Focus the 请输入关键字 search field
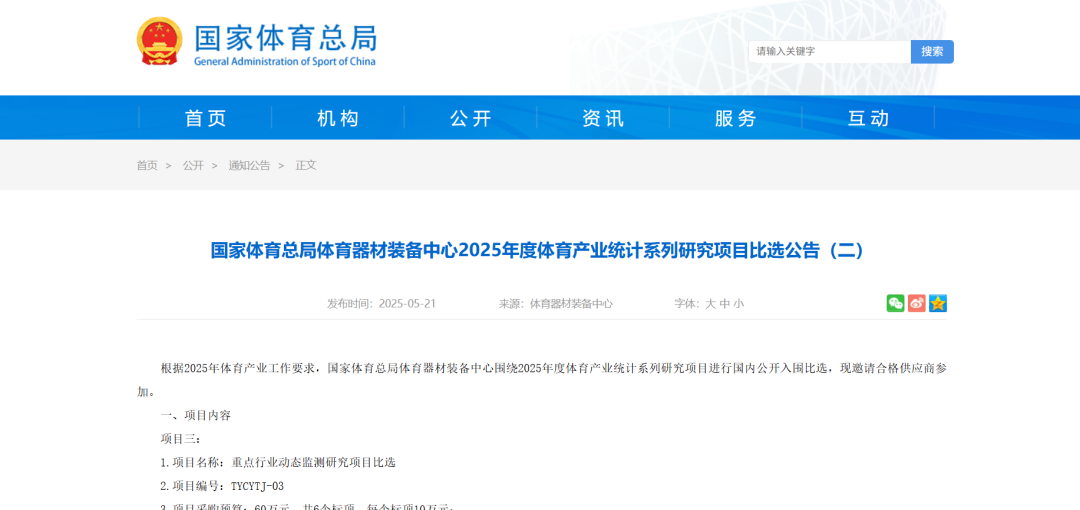Viewport: 1080px width, 510px height. 830,52
